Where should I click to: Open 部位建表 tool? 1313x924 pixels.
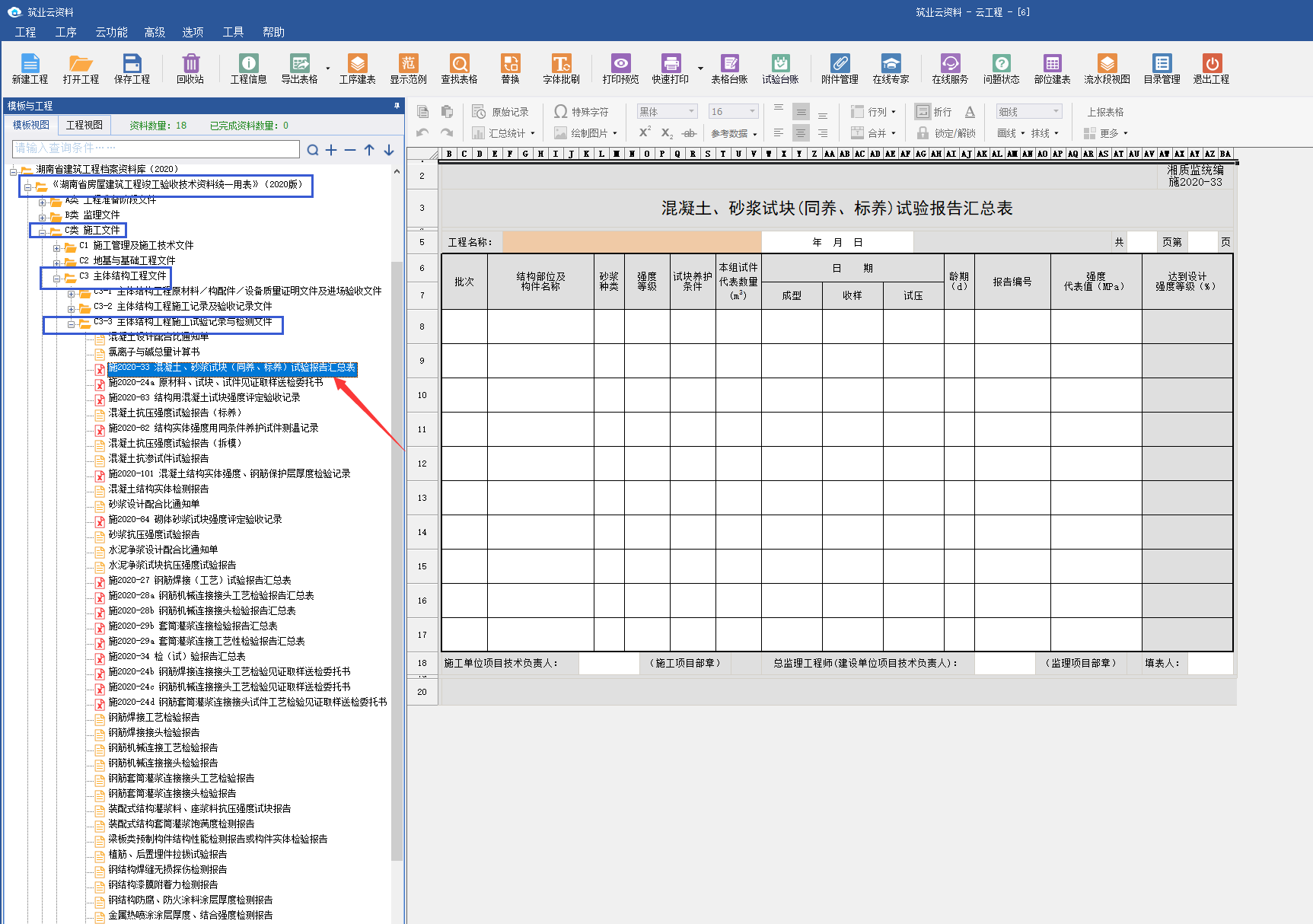[1052, 69]
